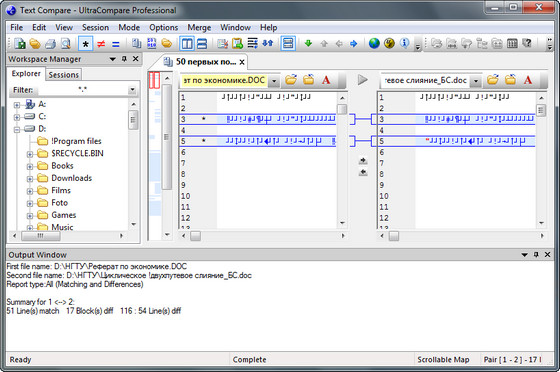
Task: Expand the A: drive node
Action: point(16,105)
